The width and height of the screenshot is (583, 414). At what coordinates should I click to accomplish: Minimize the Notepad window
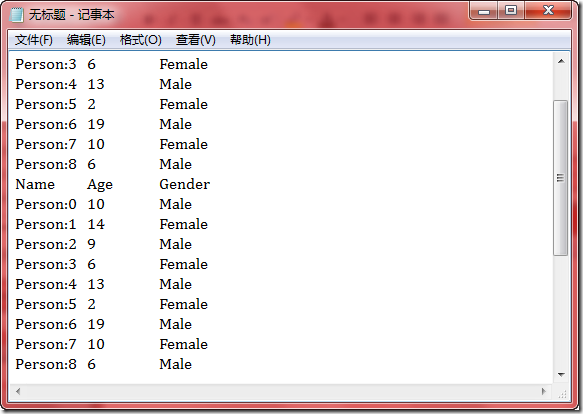484,11
